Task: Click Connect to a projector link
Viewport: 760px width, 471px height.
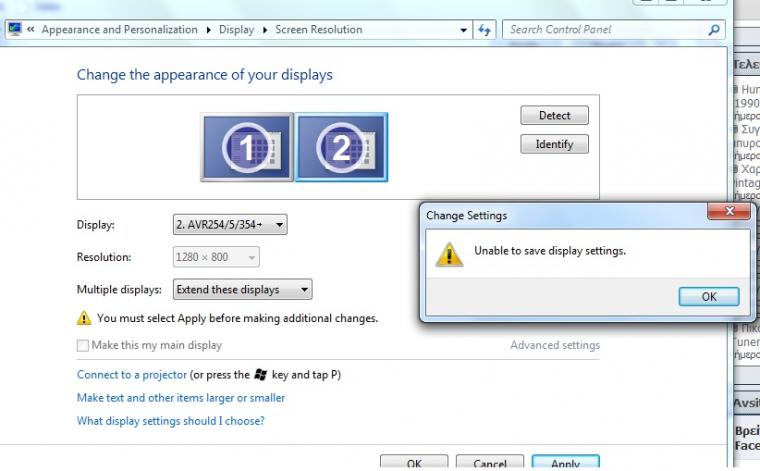Action: [132, 375]
